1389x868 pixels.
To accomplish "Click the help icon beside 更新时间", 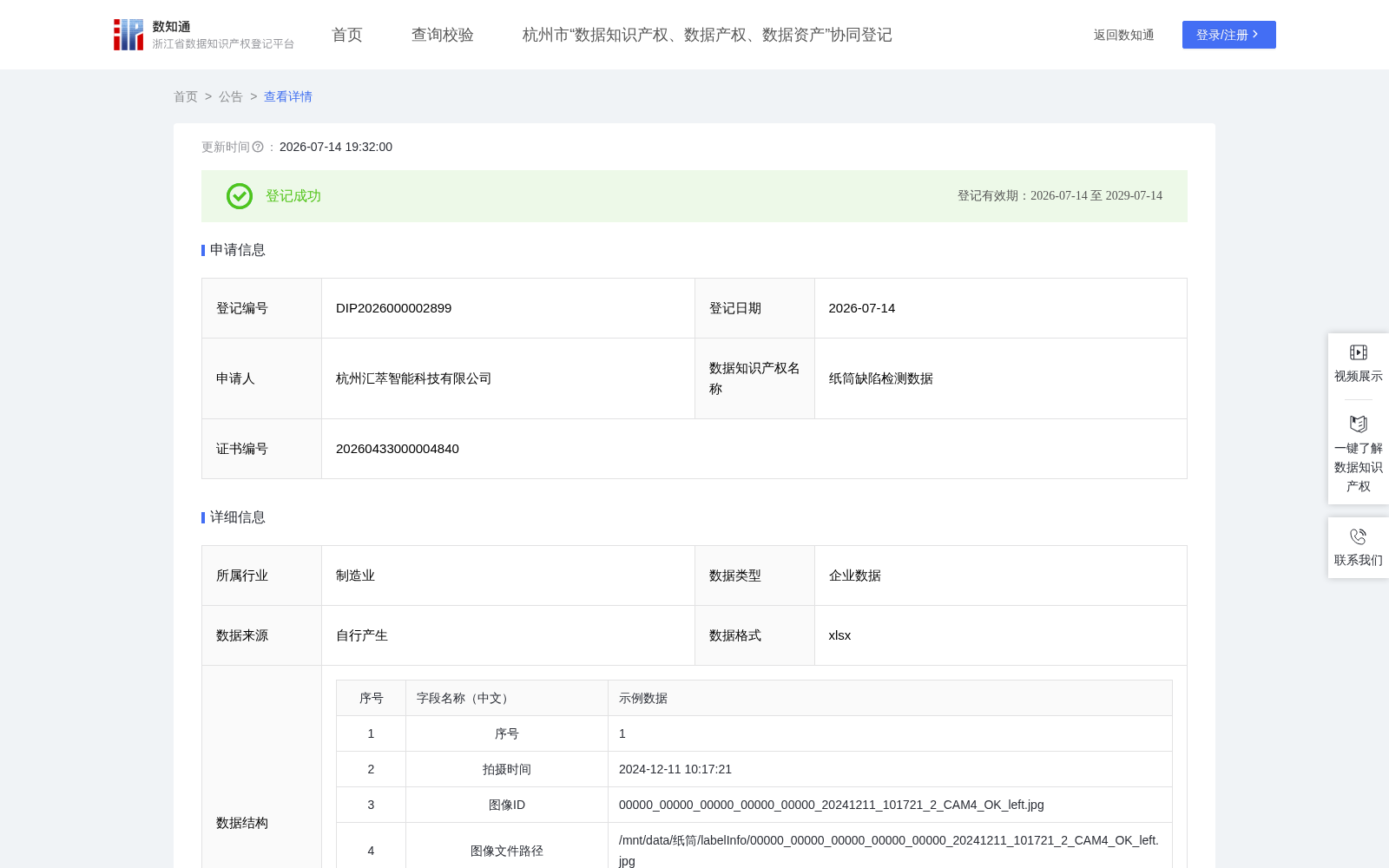I will pyautogui.click(x=258, y=147).
